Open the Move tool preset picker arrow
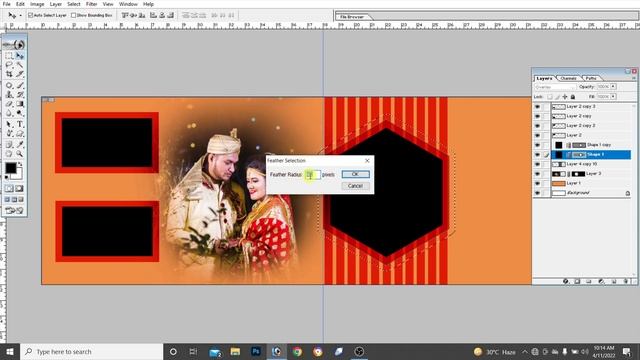The image size is (640, 360). (20, 16)
